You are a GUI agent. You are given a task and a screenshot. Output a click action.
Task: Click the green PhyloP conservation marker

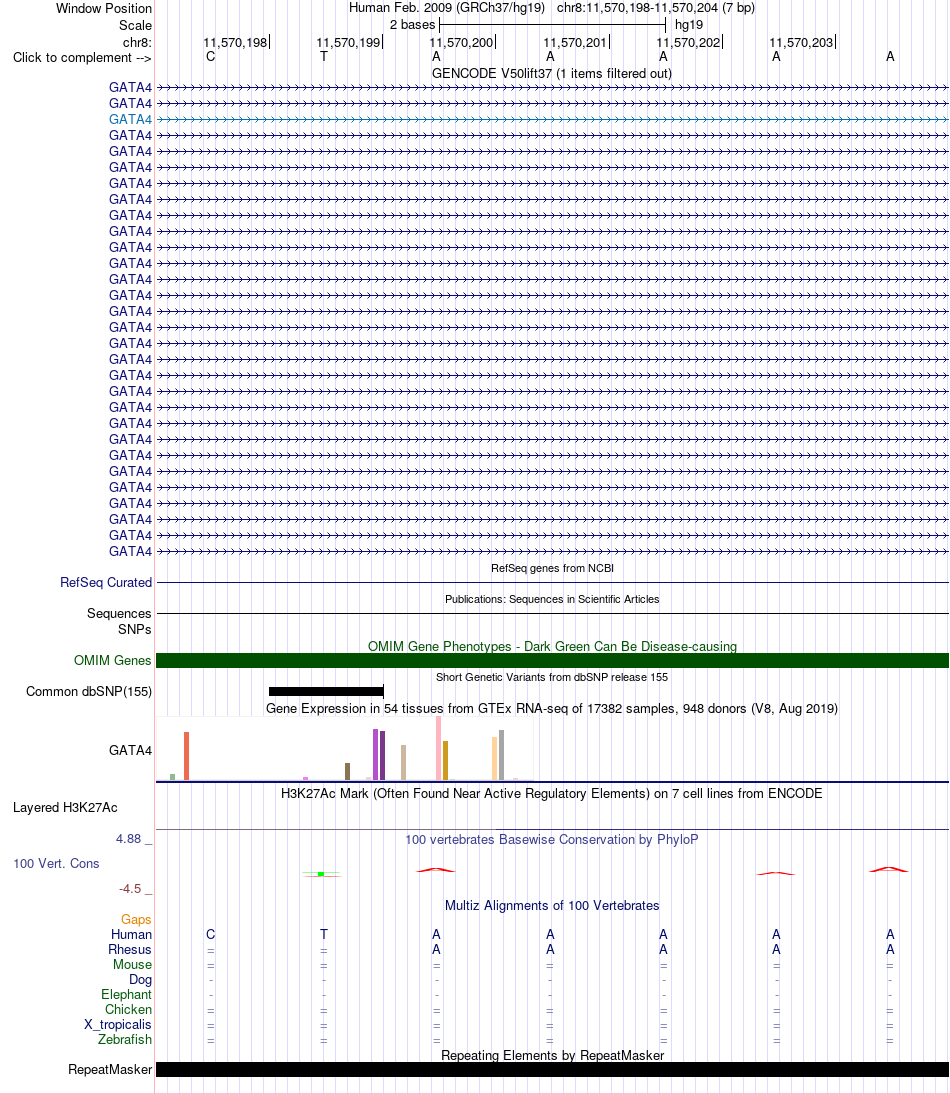(x=321, y=873)
